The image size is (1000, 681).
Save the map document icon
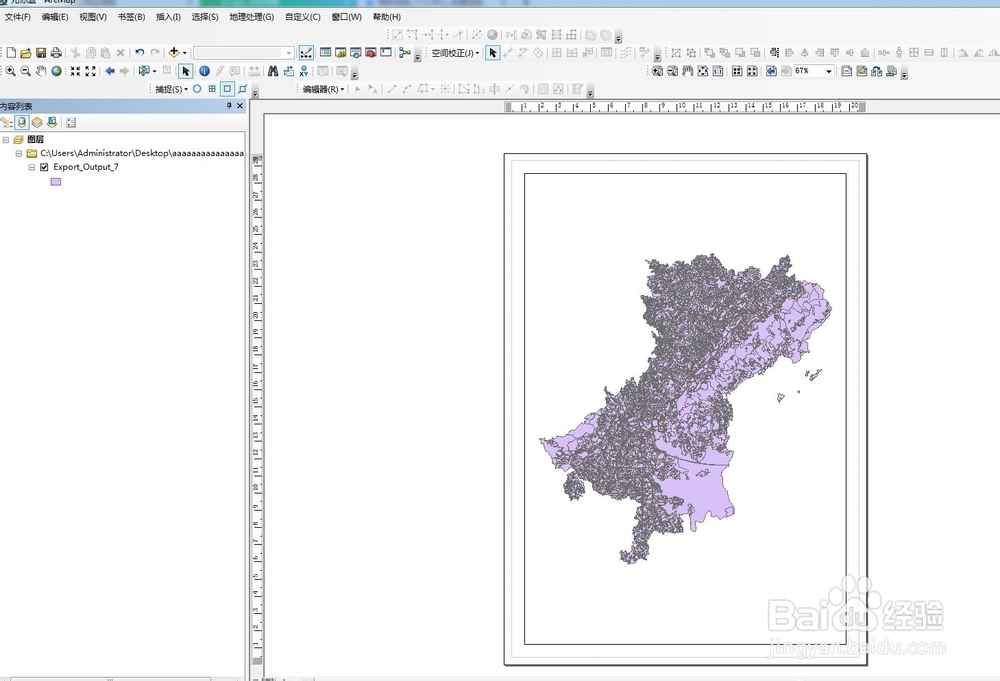tap(41, 53)
